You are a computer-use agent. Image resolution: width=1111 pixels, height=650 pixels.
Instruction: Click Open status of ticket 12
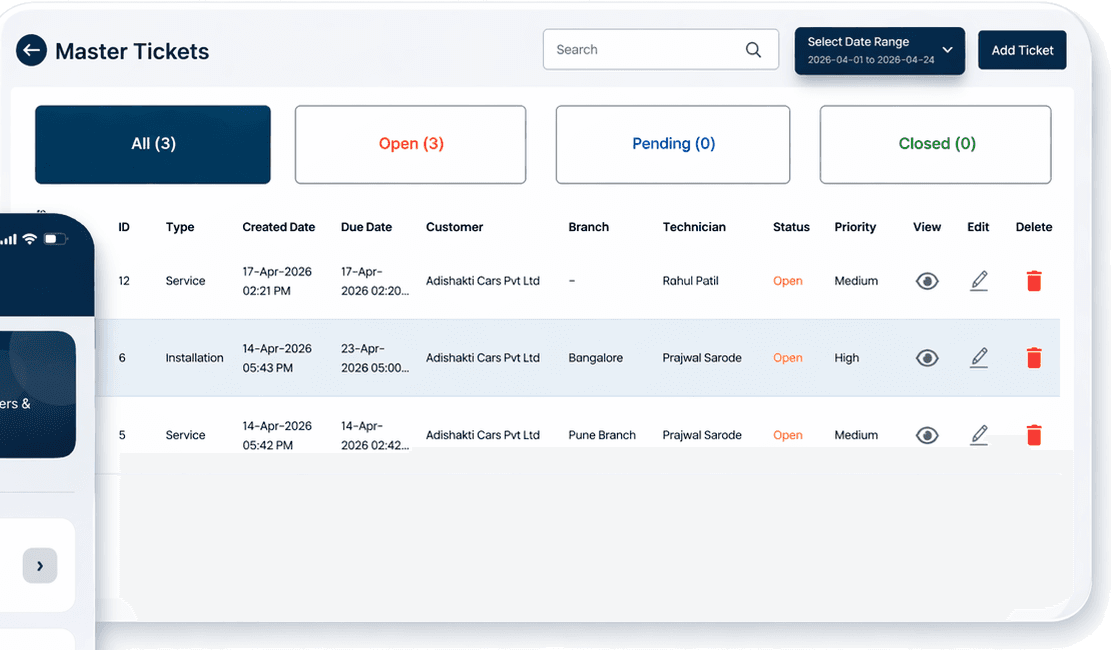point(787,281)
